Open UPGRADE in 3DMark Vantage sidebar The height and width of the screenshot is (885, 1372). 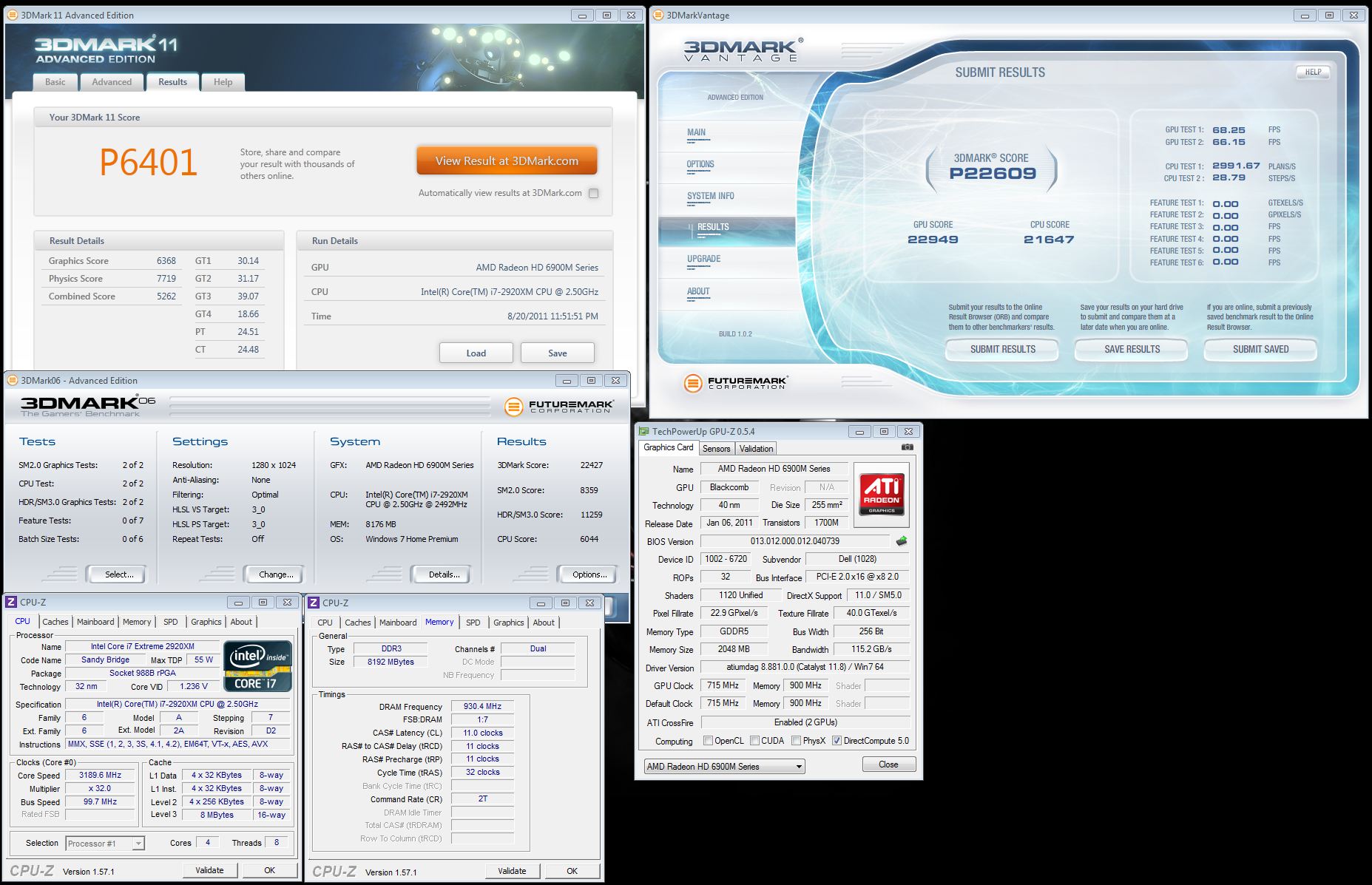coord(703,259)
